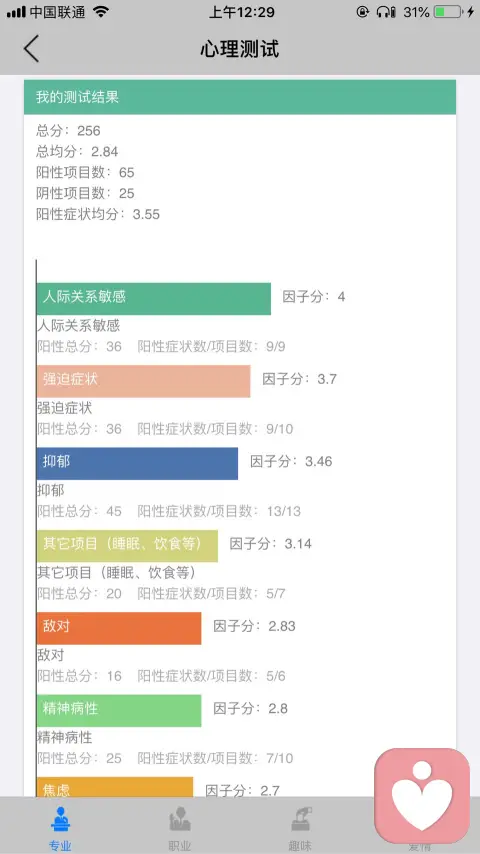
Task: Tap the salmon 强迫症状 bar
Action: [143, 381]
